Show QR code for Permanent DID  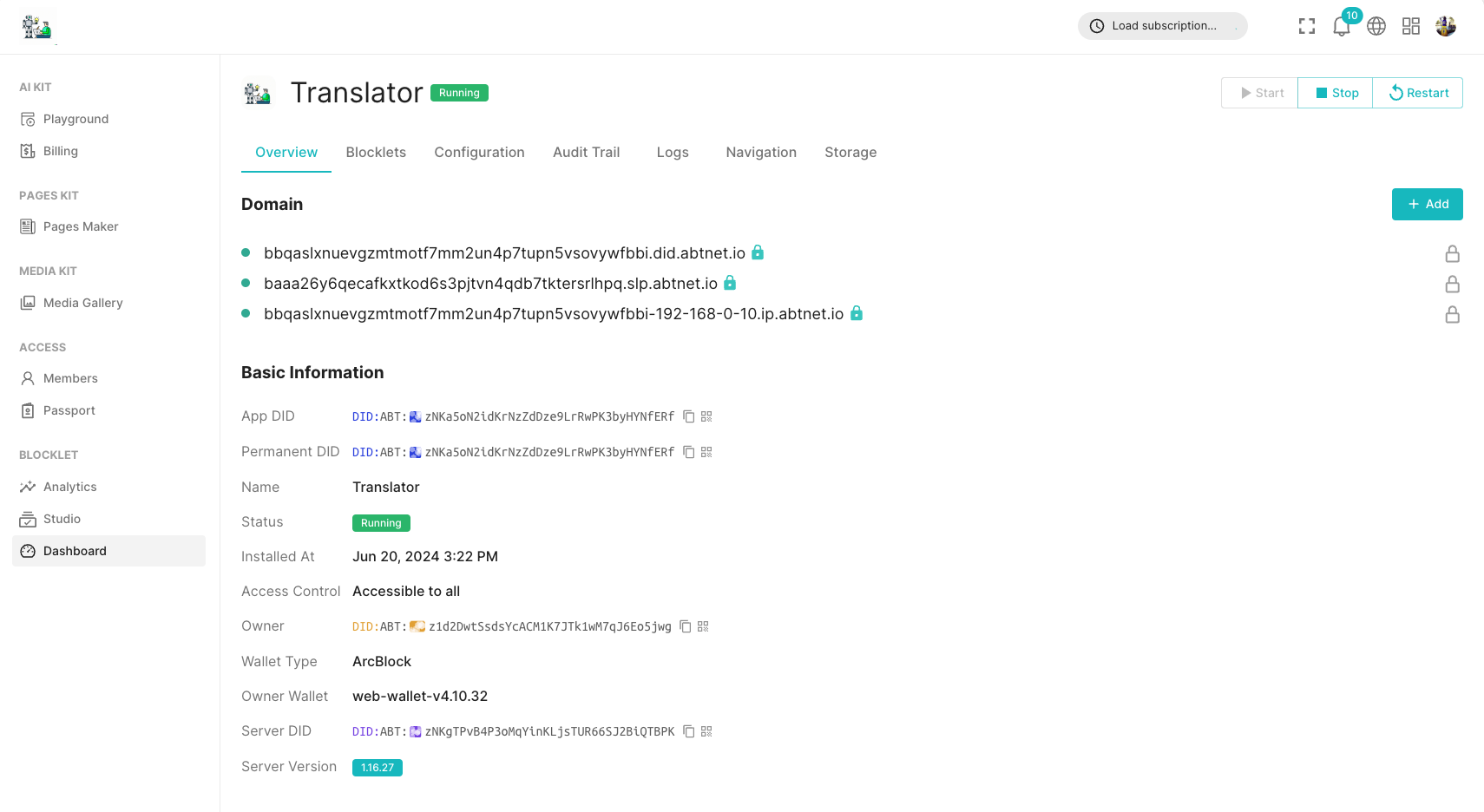point(706,452)
